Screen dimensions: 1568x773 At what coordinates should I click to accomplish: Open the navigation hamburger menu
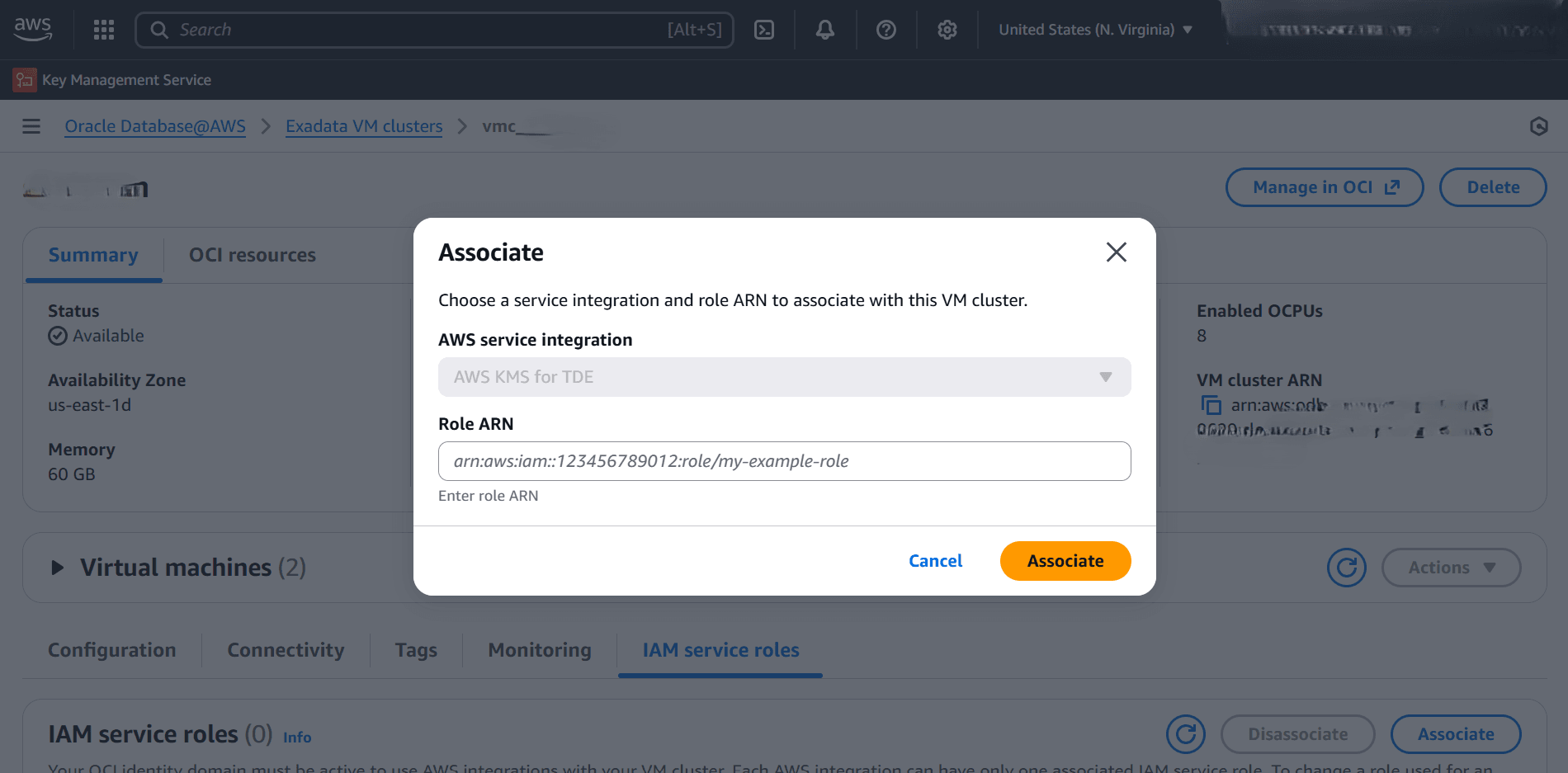(x=31, y=125)
